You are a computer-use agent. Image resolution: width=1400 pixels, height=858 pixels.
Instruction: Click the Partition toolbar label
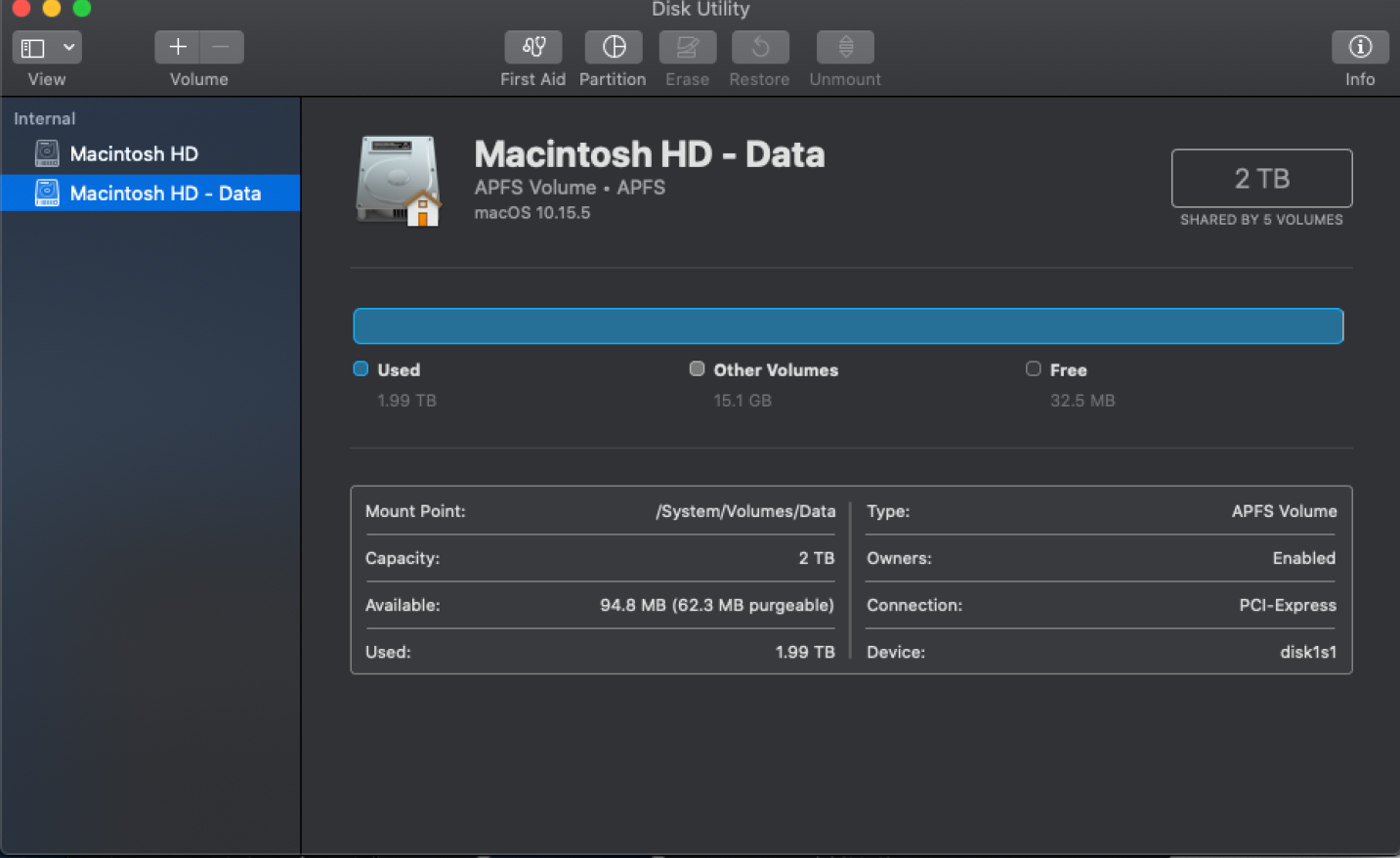pos(613,79)
